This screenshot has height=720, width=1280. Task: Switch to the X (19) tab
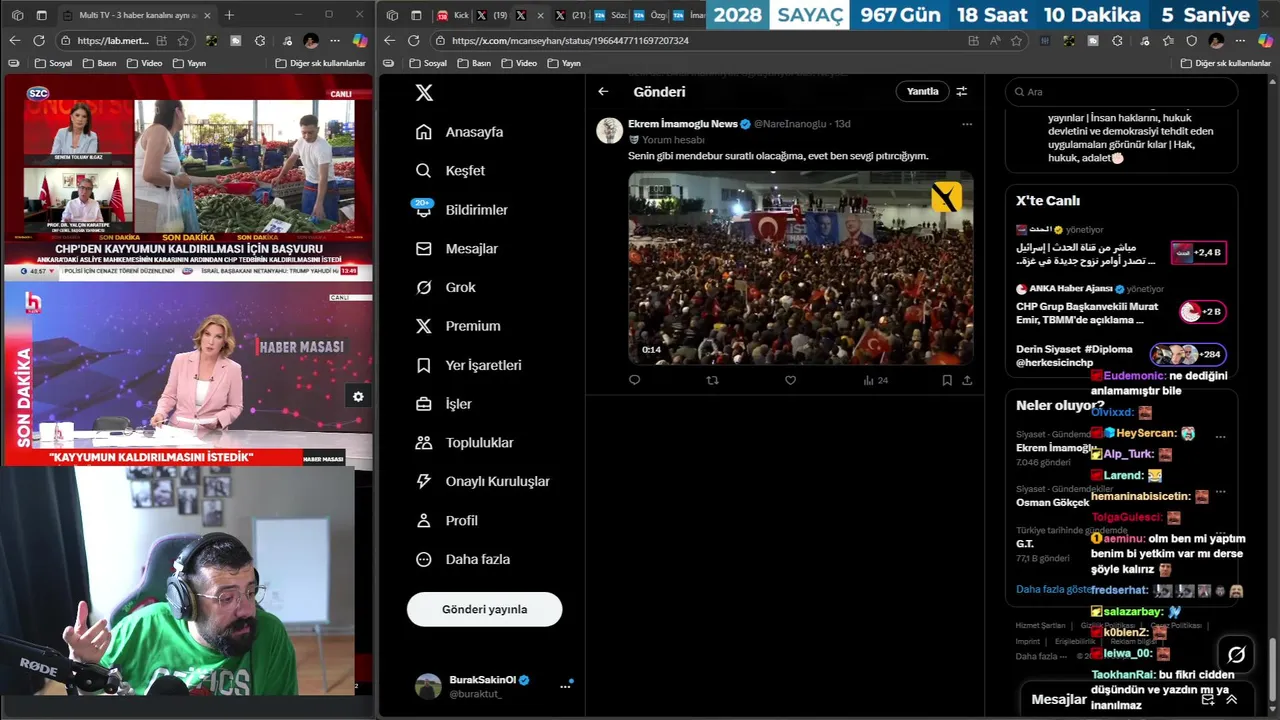tap(492, 15)
